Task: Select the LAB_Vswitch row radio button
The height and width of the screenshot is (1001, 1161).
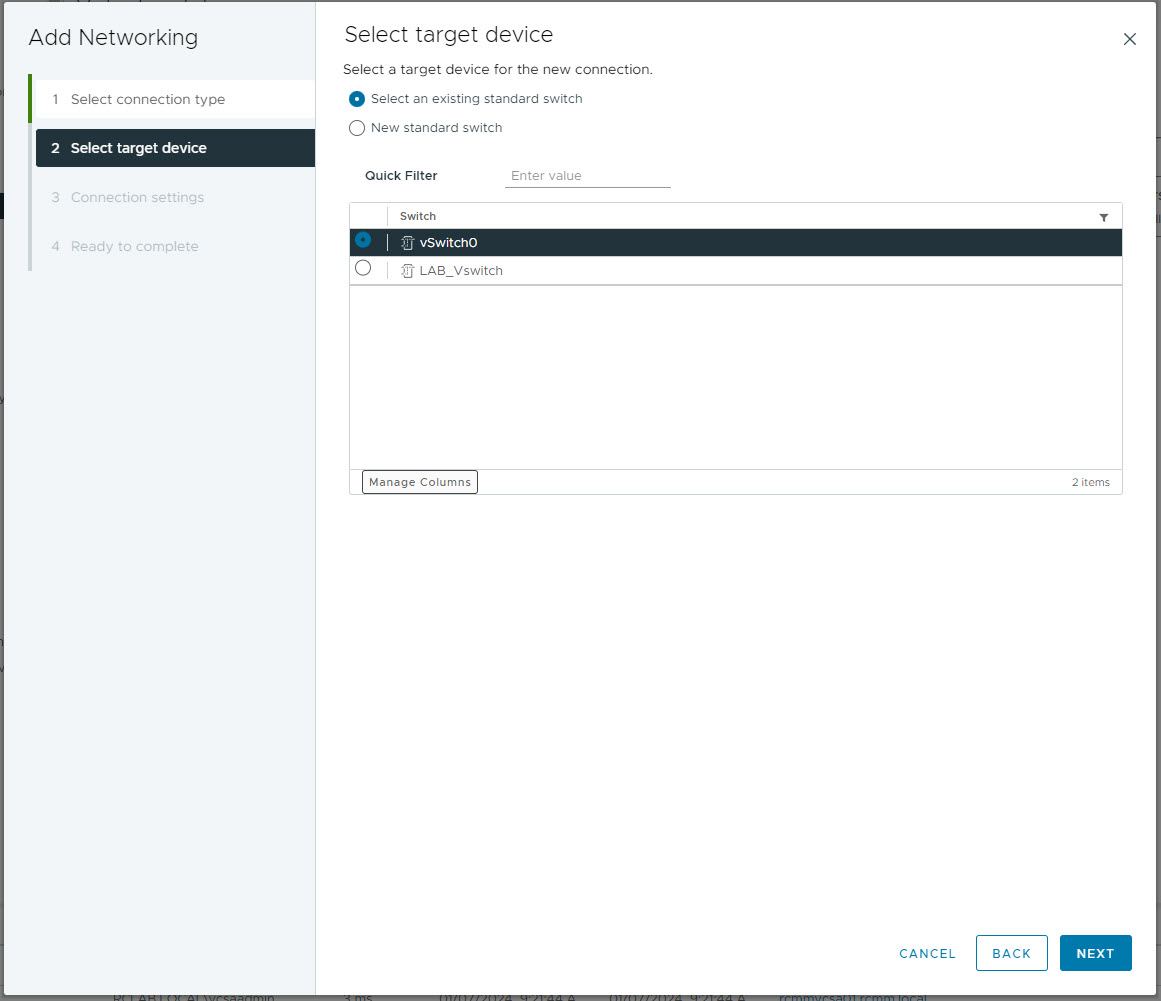Action: tap(363, 268)
